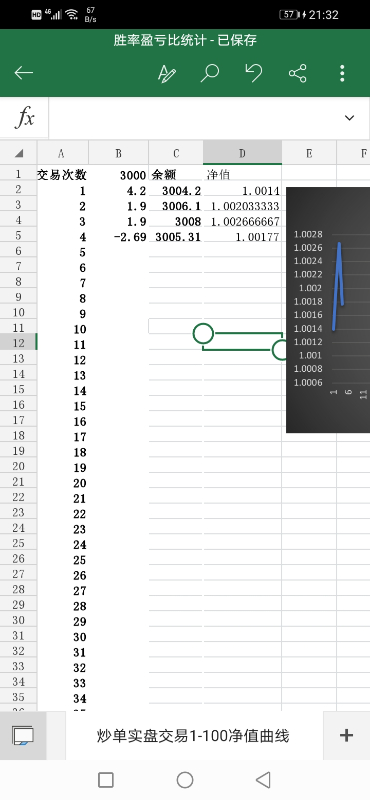Select cell with value -2.69
370x800 pixels.
coord(118,237)
